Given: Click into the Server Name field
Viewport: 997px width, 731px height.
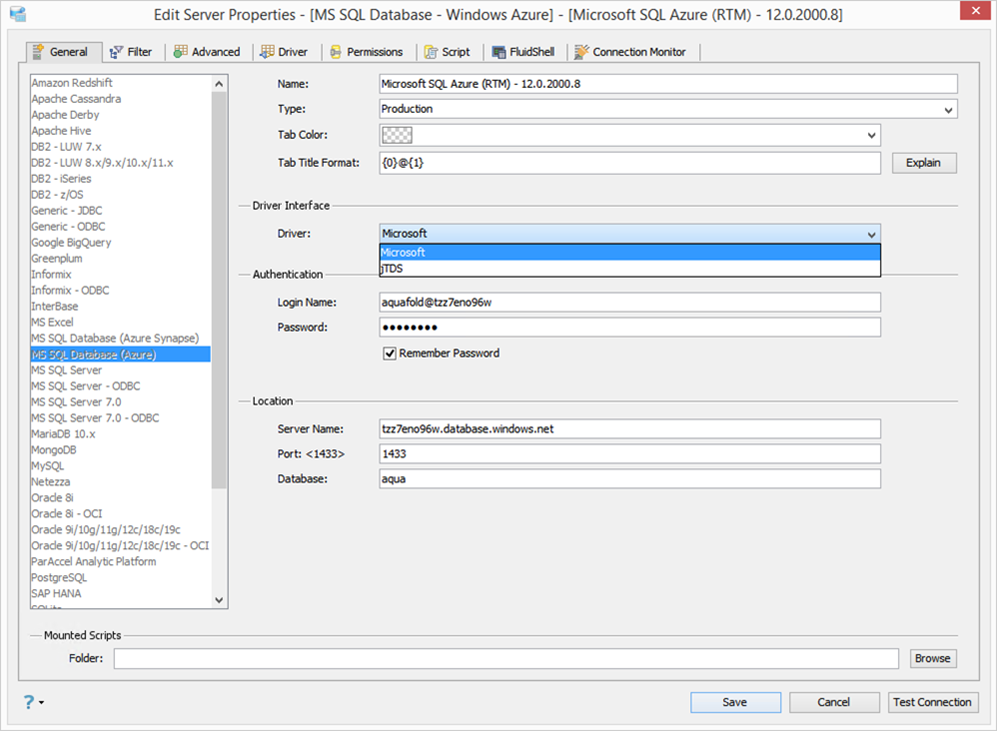Looking at the screenshot, I should point(629,429).
